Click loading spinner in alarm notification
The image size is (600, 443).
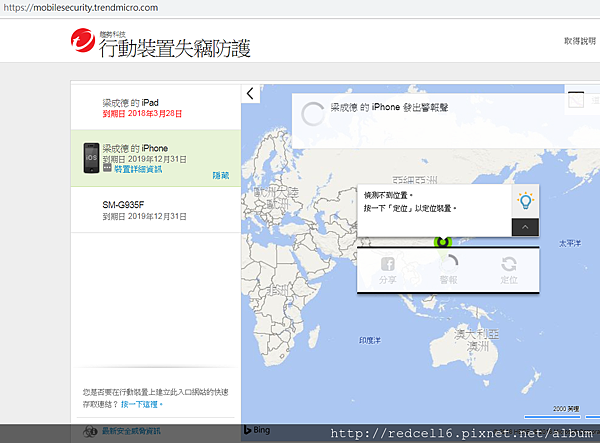[x=313, y=114]
